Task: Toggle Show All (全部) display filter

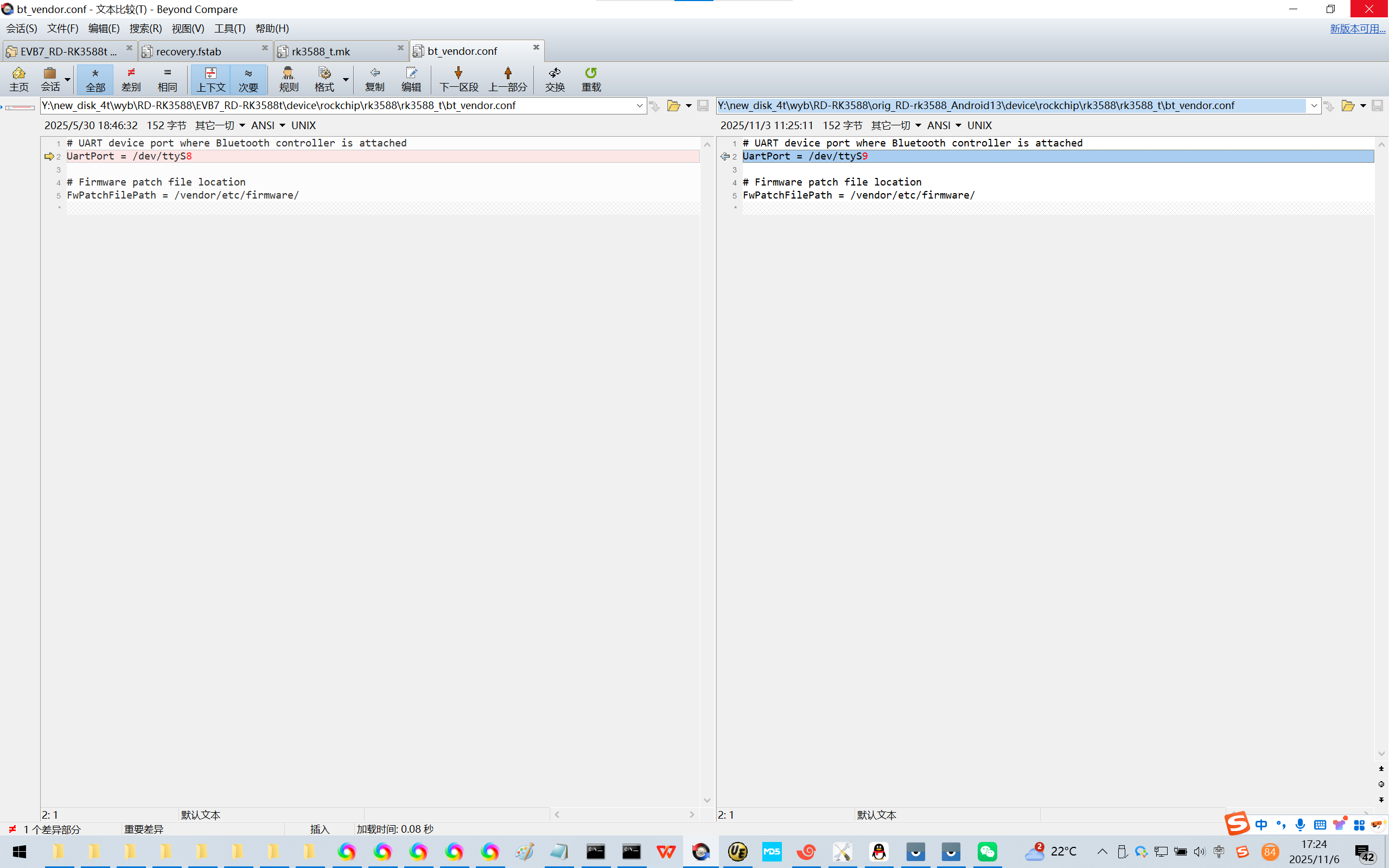Action: coord(95,79)
